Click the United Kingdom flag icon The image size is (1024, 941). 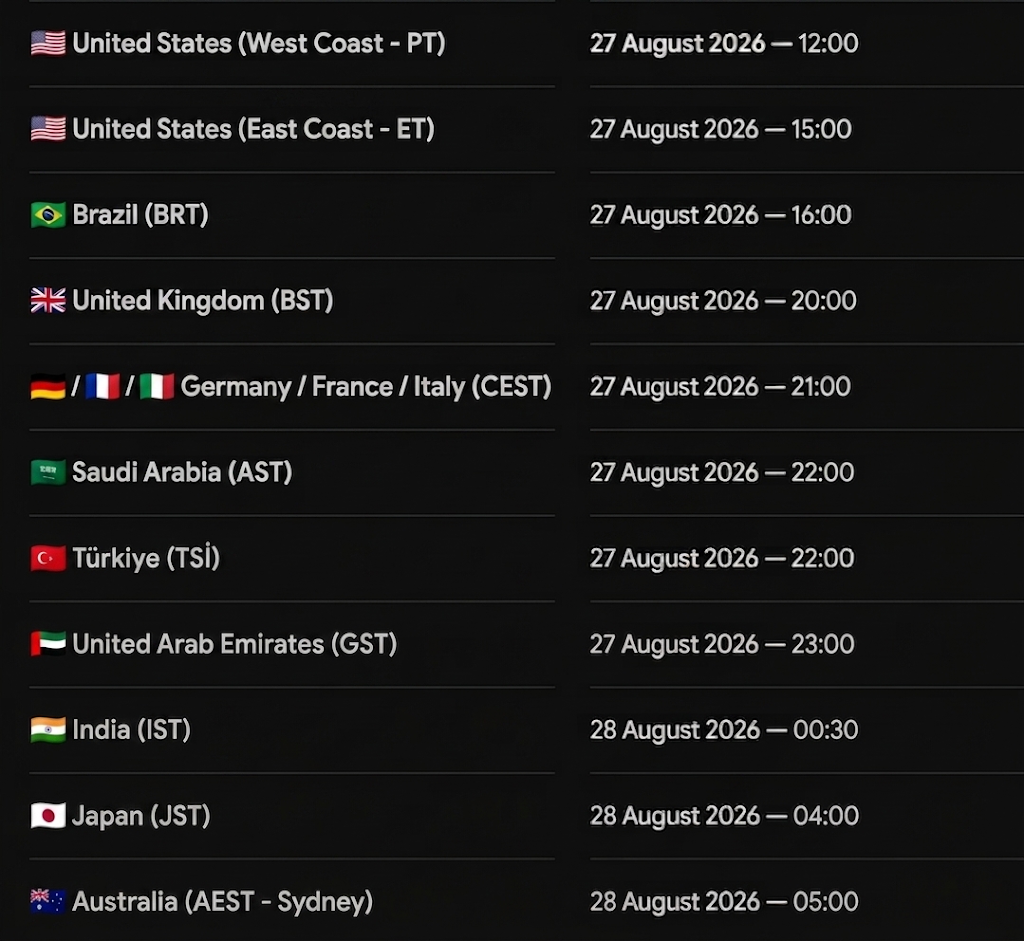click(48, 301)
